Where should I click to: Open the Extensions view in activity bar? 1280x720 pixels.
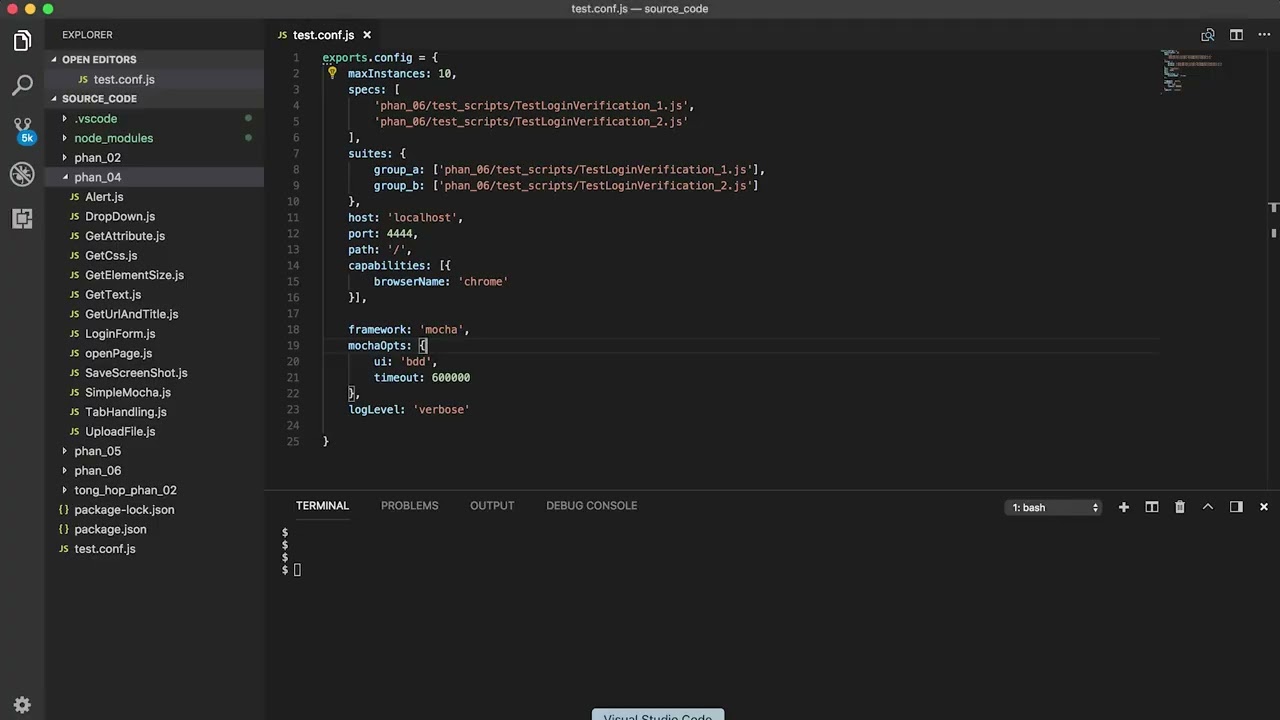22,219
